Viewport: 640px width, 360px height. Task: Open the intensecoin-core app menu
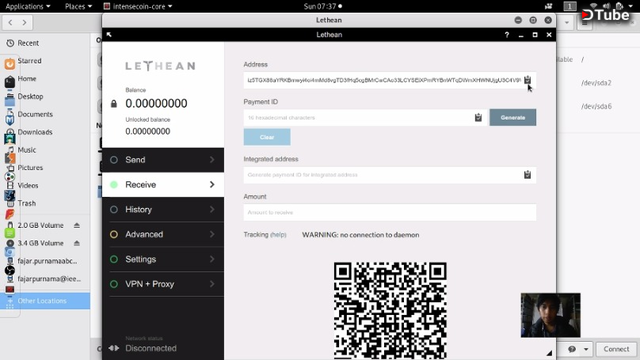(x=138, y=6)
